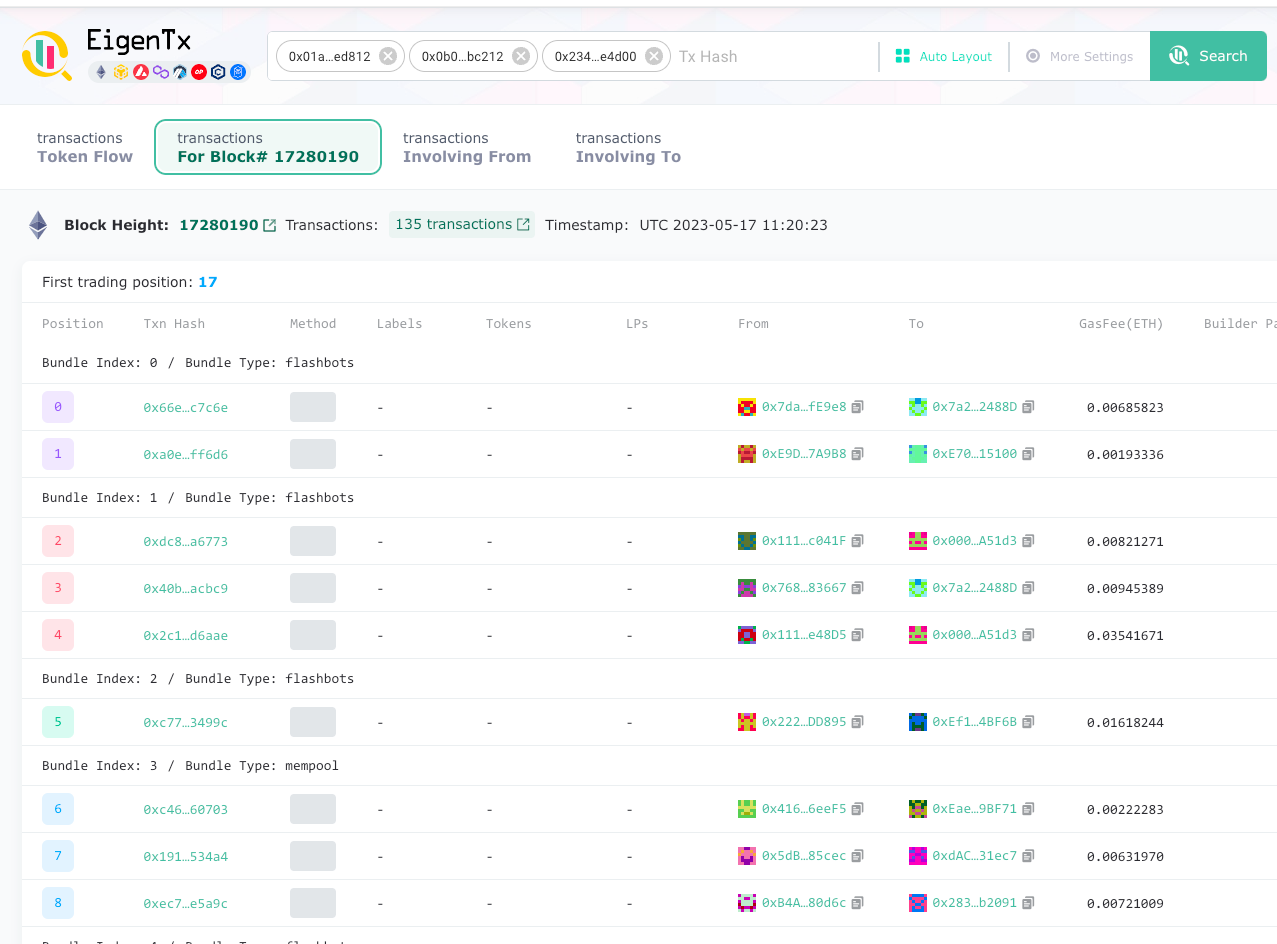Open transaction 0xec7…e5a9c

point(185,903)
